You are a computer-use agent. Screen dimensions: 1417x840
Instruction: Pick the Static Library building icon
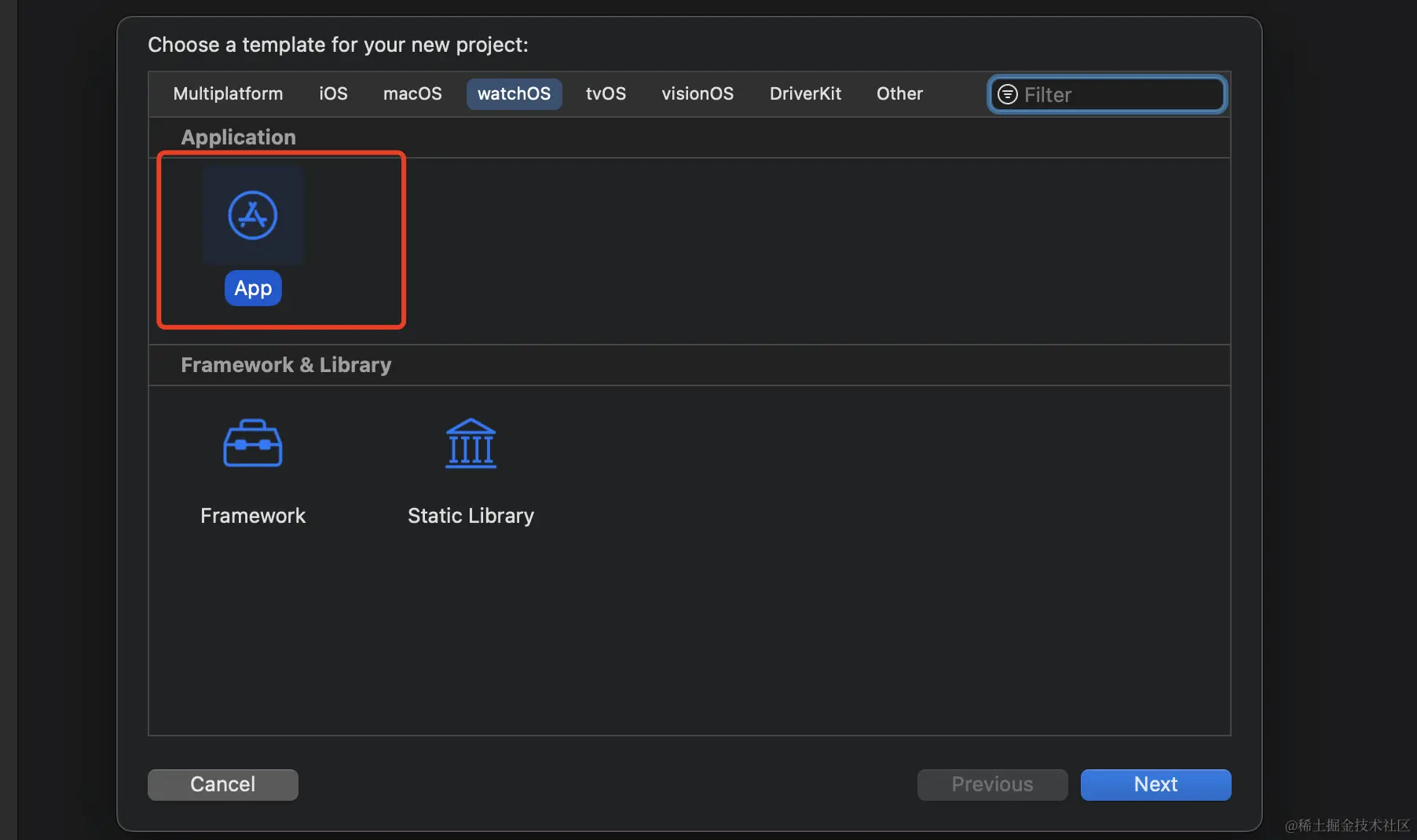tap(471, 443)
